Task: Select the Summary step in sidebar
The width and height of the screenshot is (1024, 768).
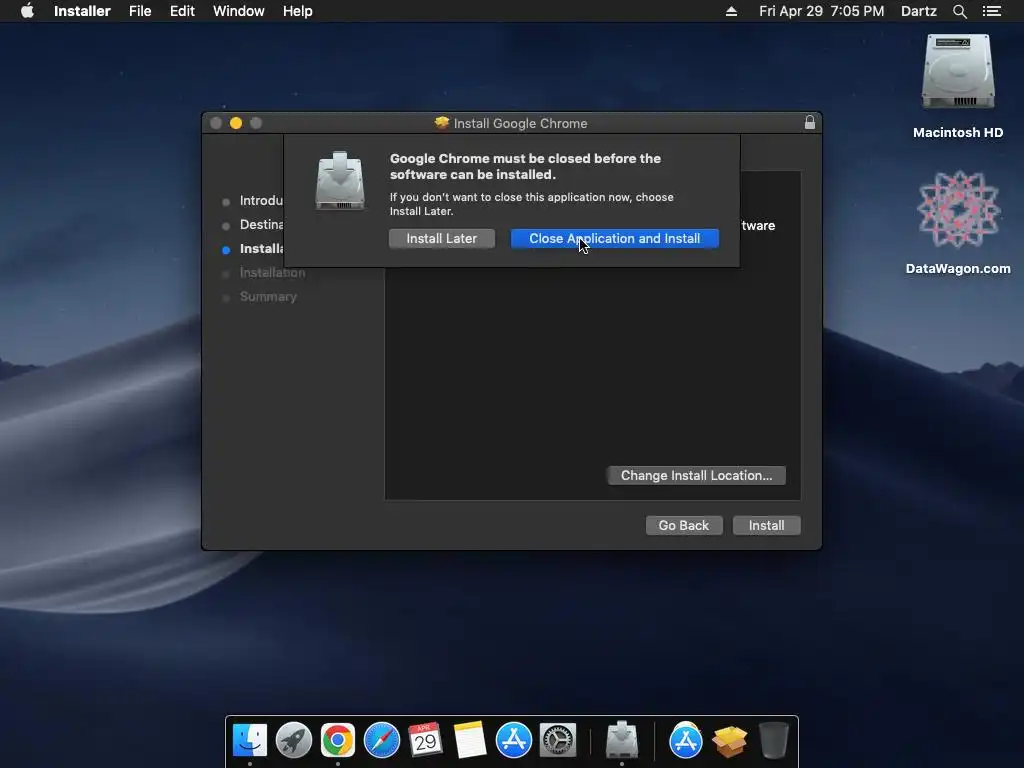Action: [x=260, y=296]
